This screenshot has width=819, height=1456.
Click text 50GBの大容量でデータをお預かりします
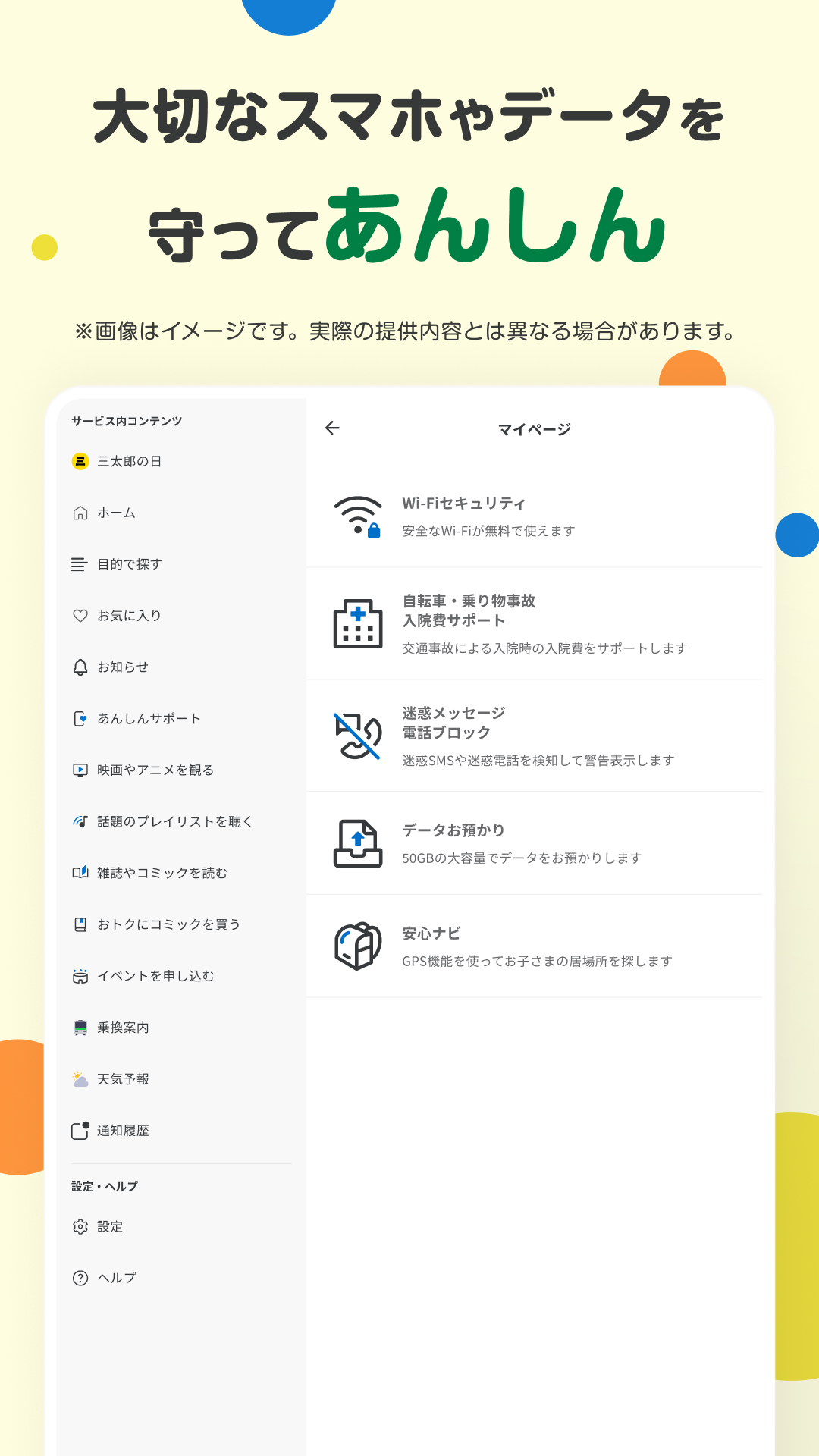coord(522,858)
